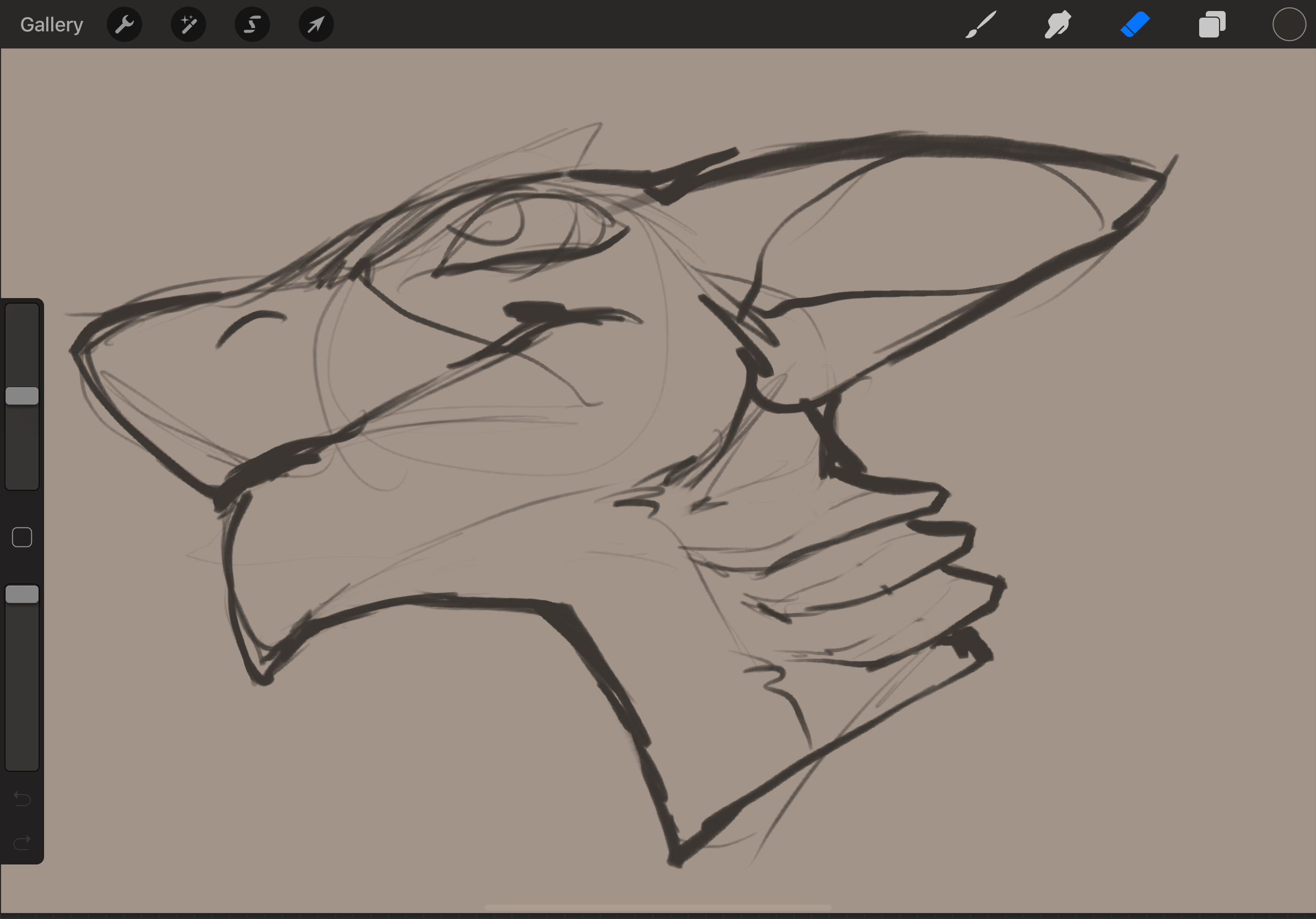Activate the Selection S-shaped tool
The width and height of the screenshot is (1316, 919).
point(252,25)
